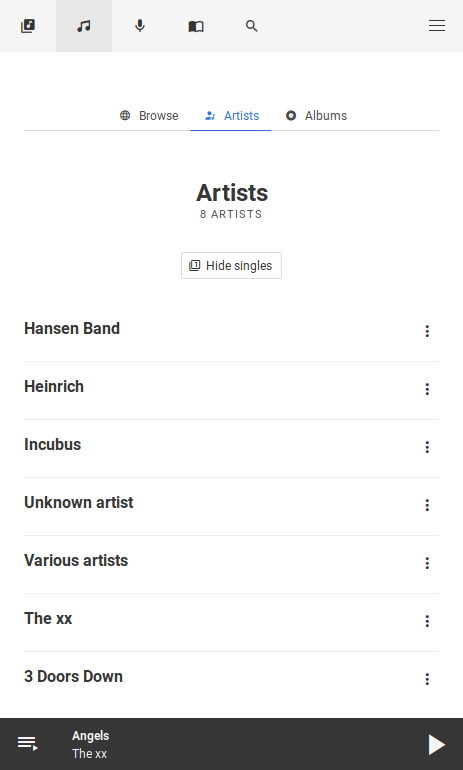Start playback with the play button

tap(436, 744)
